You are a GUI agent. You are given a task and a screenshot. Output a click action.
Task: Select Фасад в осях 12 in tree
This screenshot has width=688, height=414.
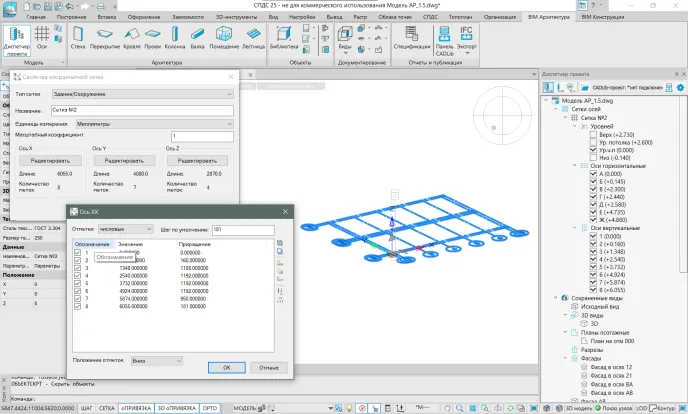point(610,368)
